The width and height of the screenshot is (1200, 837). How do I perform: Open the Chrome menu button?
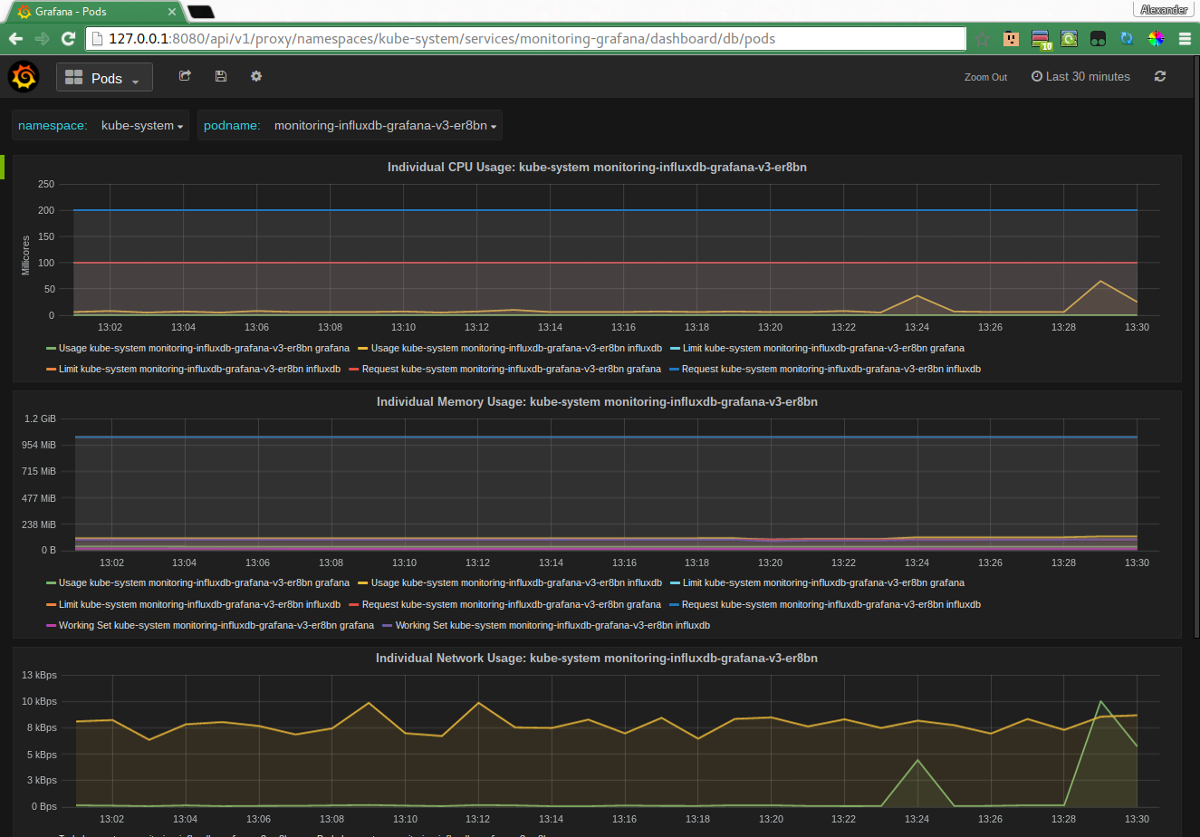[1186, 38]
